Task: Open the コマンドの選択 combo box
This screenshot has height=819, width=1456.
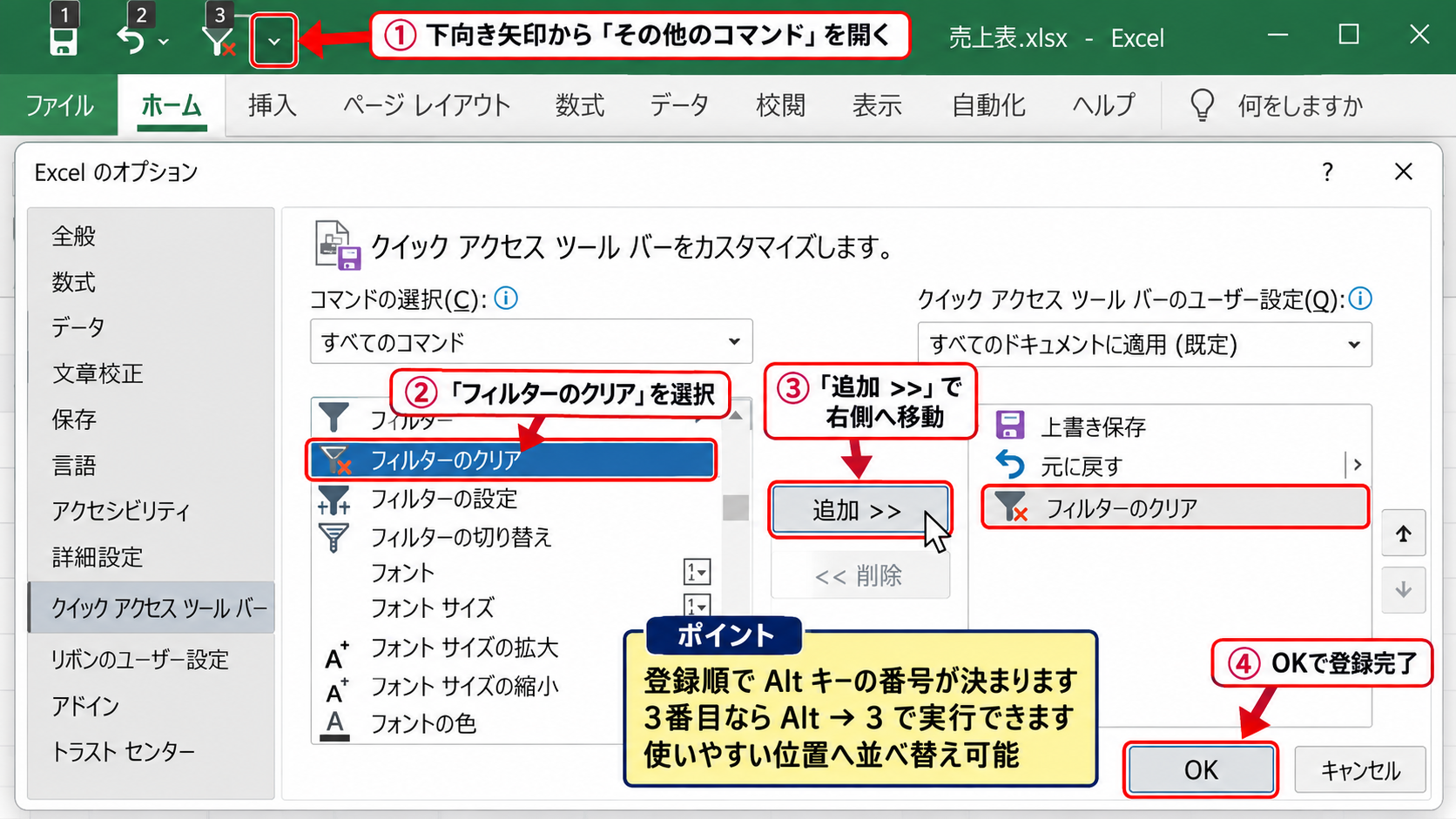Action: click(531, 342)
